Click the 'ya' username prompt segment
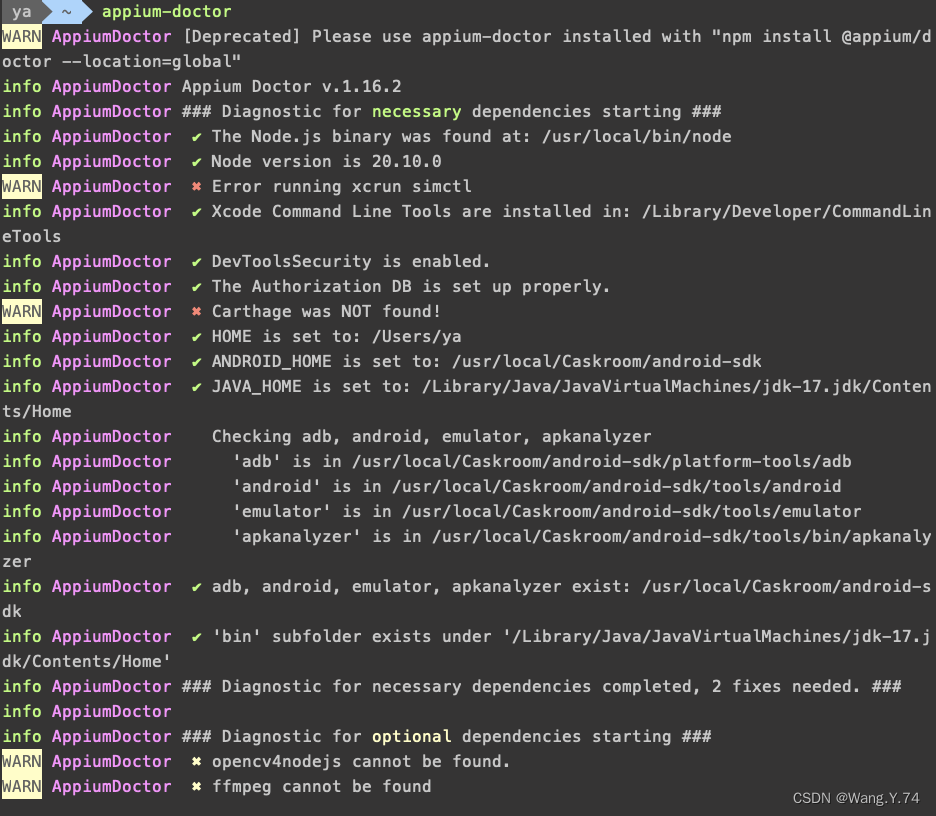Image resolution: width=936 pixels, height=816 pixels. tap(21, 11)
